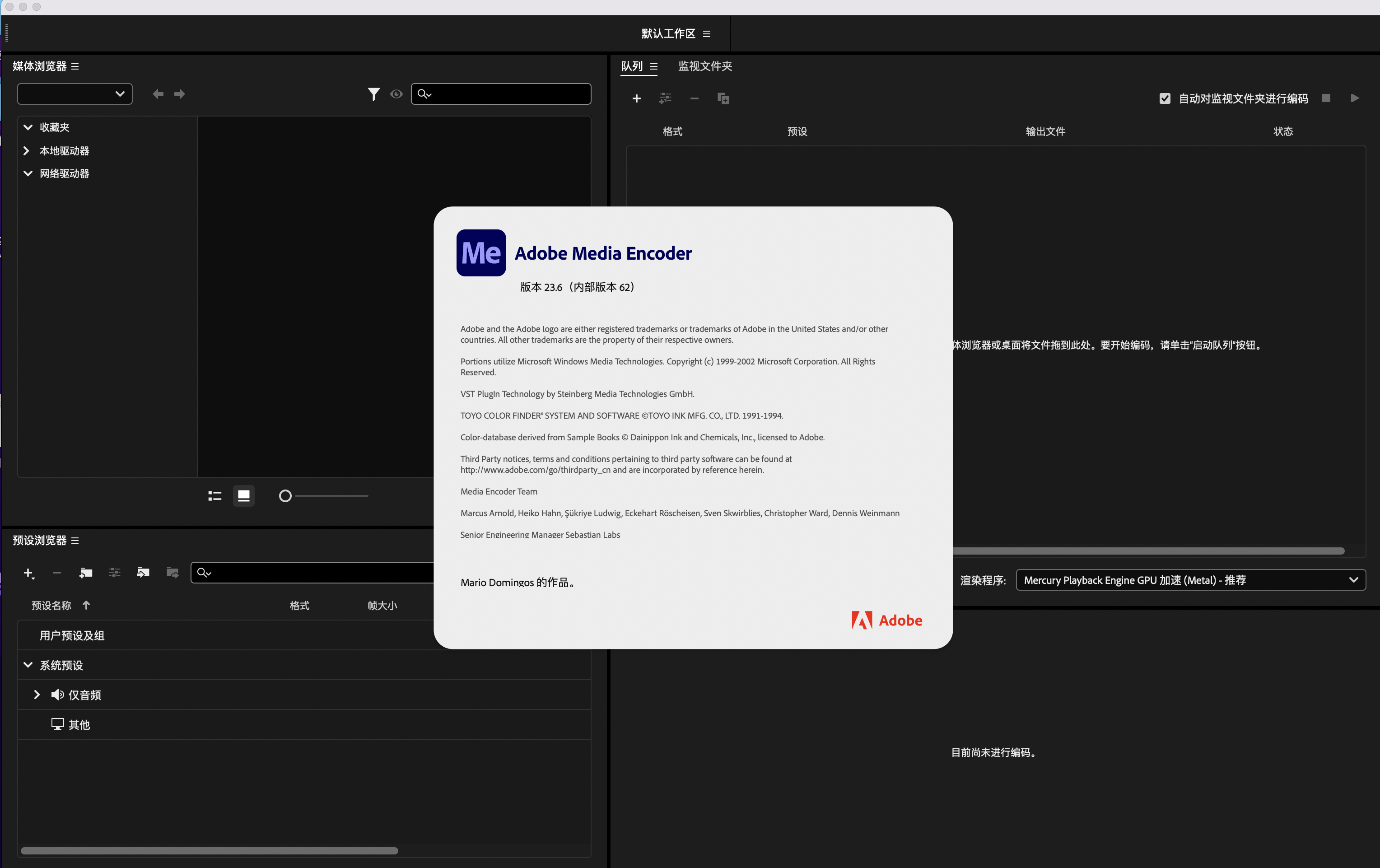Click the 用户预设及组 row

click(72, 635)
